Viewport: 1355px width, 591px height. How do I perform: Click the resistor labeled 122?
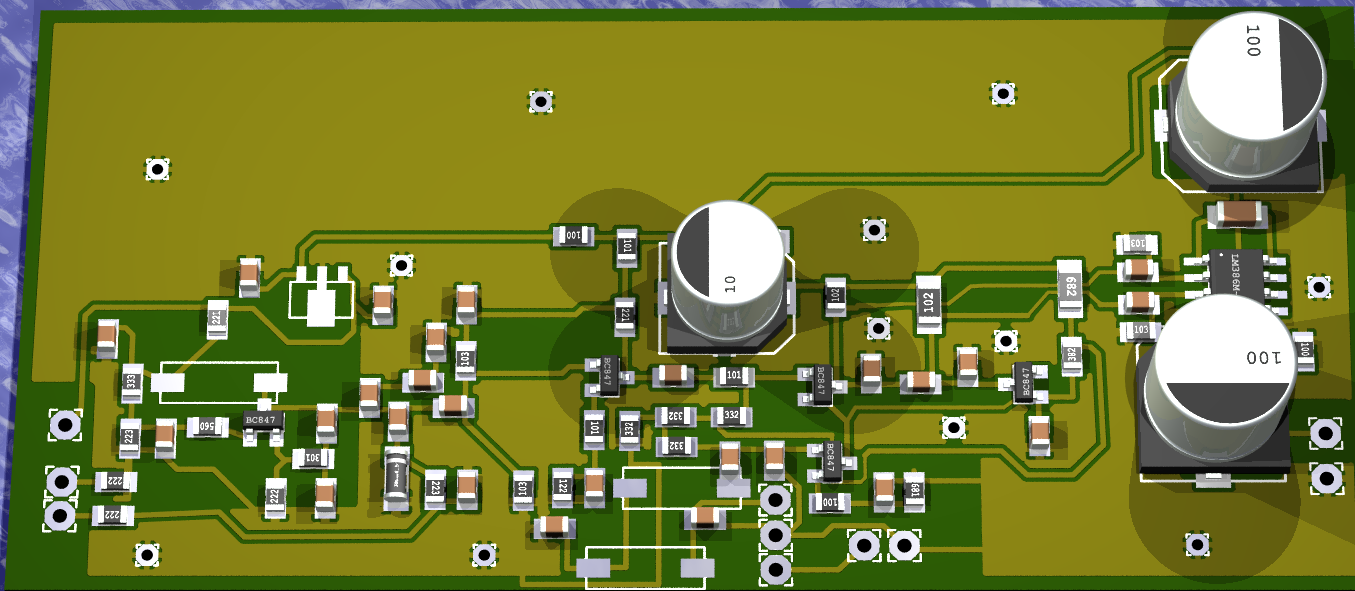pos(562,487)
